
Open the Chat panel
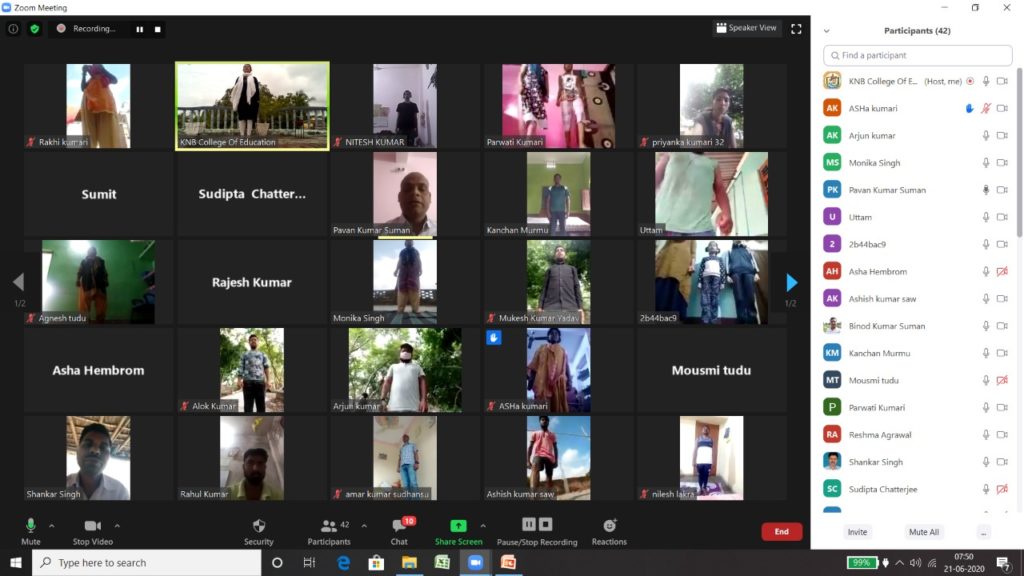point(399,526)
